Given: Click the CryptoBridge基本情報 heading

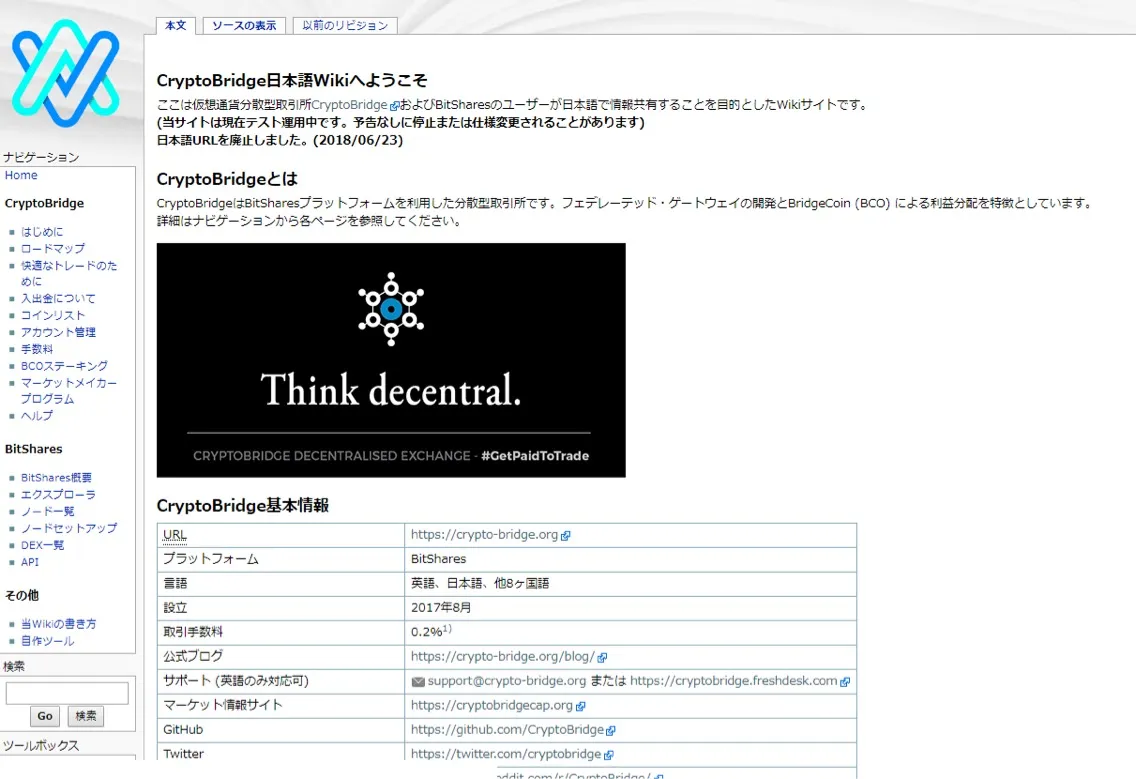Looking at the screenshot, I should [243, 506].
